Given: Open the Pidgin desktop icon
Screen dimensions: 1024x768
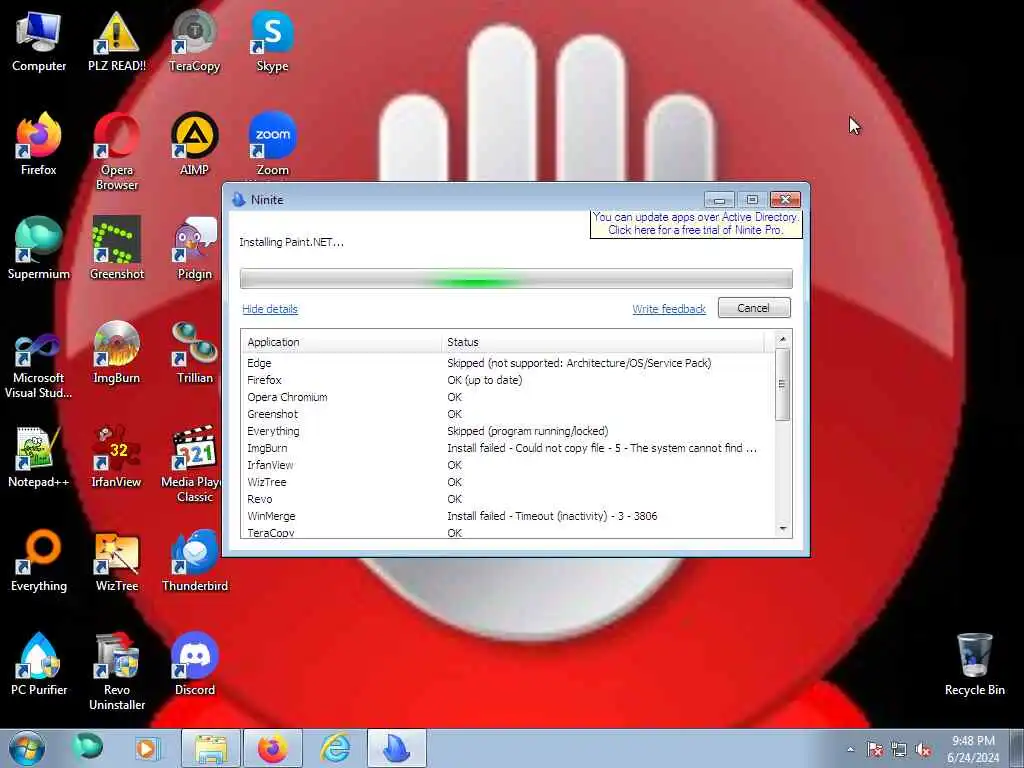Looking at the screenshot, I should click(x=194, y=248).
